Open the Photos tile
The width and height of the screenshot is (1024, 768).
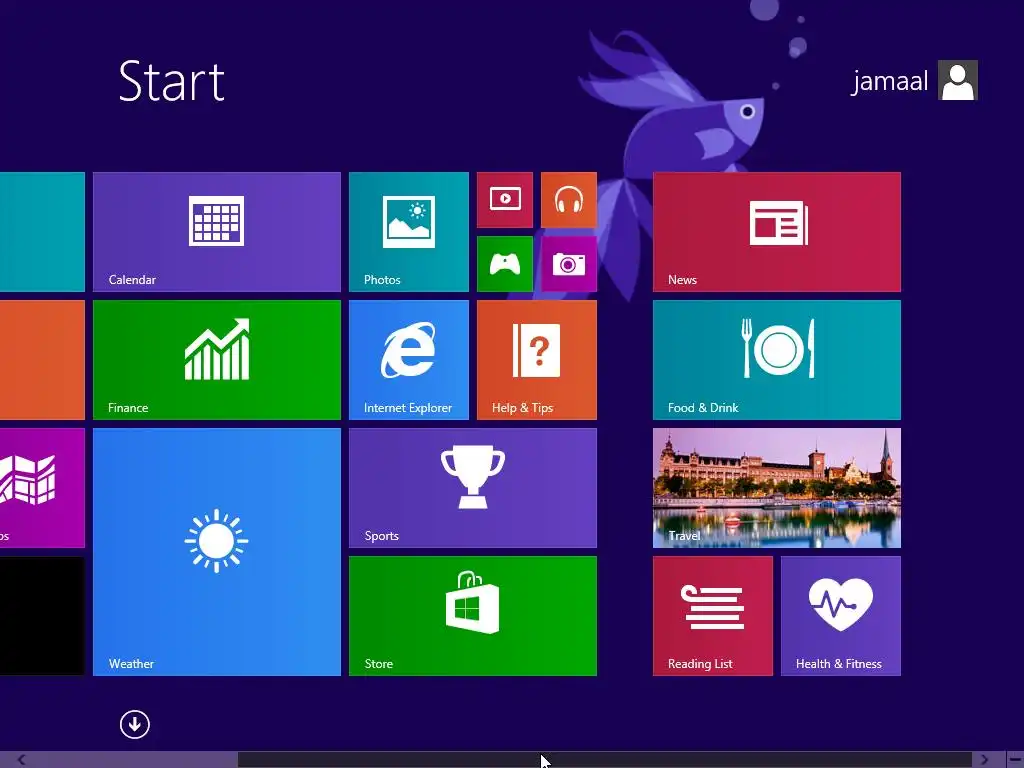coord(409,232)
